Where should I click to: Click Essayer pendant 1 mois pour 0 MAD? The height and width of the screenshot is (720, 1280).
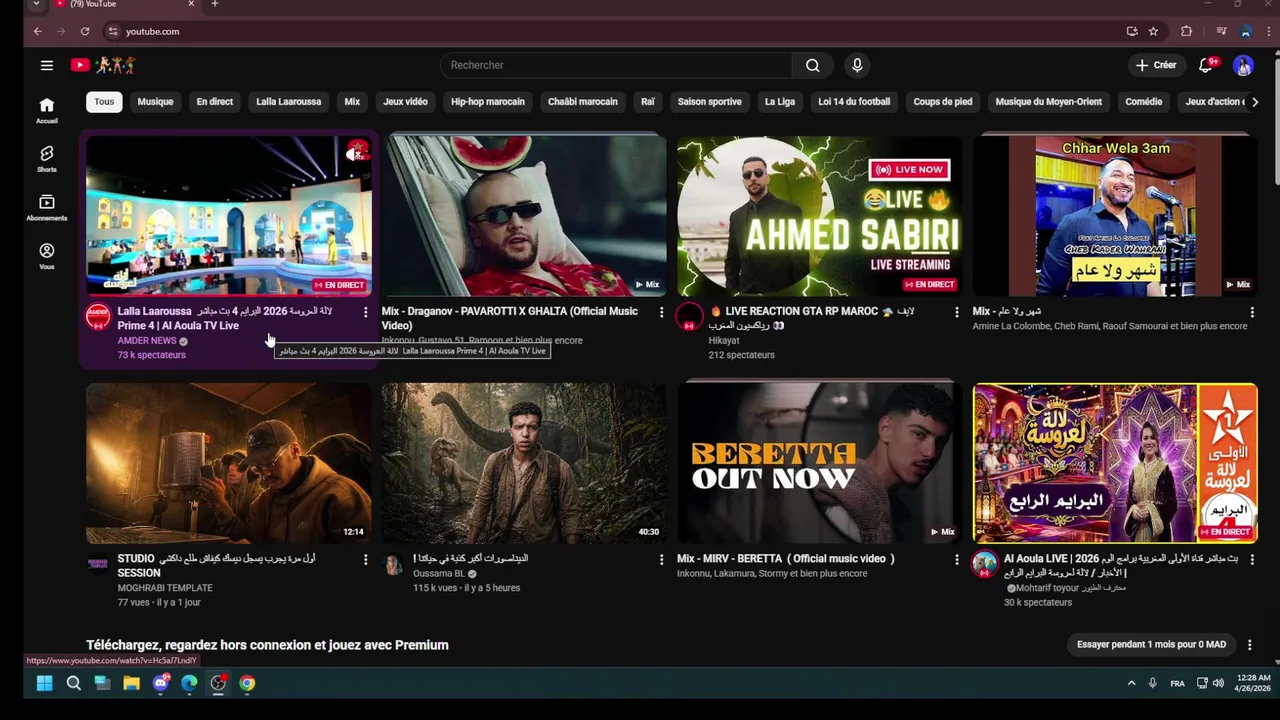tap(1151, 645)
